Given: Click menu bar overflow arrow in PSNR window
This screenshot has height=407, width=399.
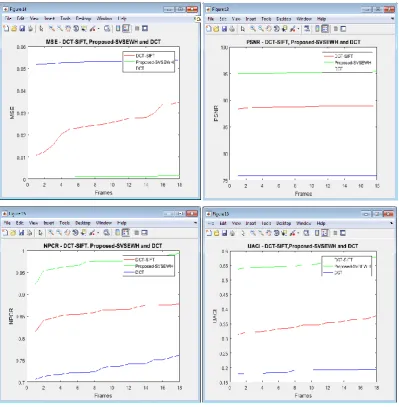Looking at the screenshot, I should [x=392, y=19].
